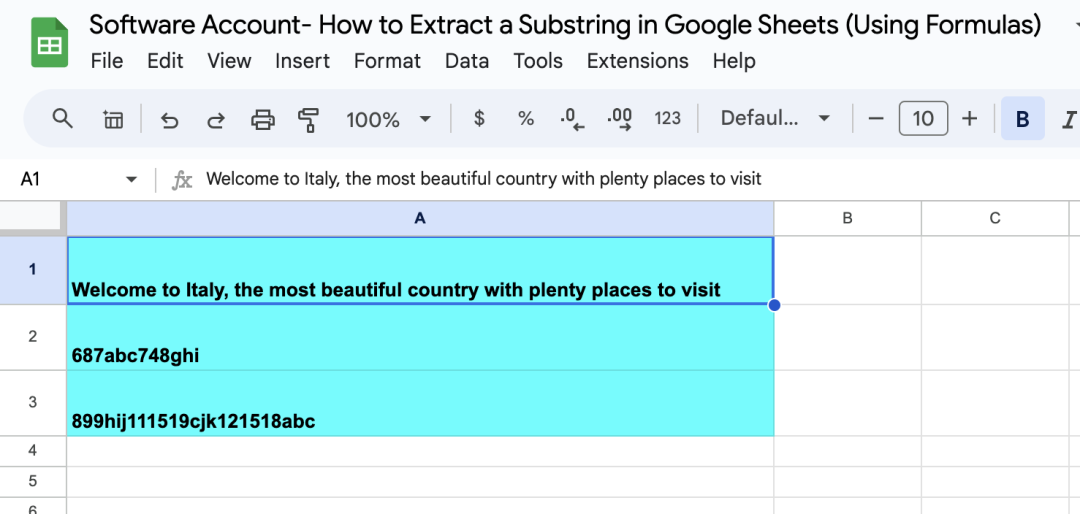Open the 123 more formats button
The image size is (1080, 514).
pos(667,119)
